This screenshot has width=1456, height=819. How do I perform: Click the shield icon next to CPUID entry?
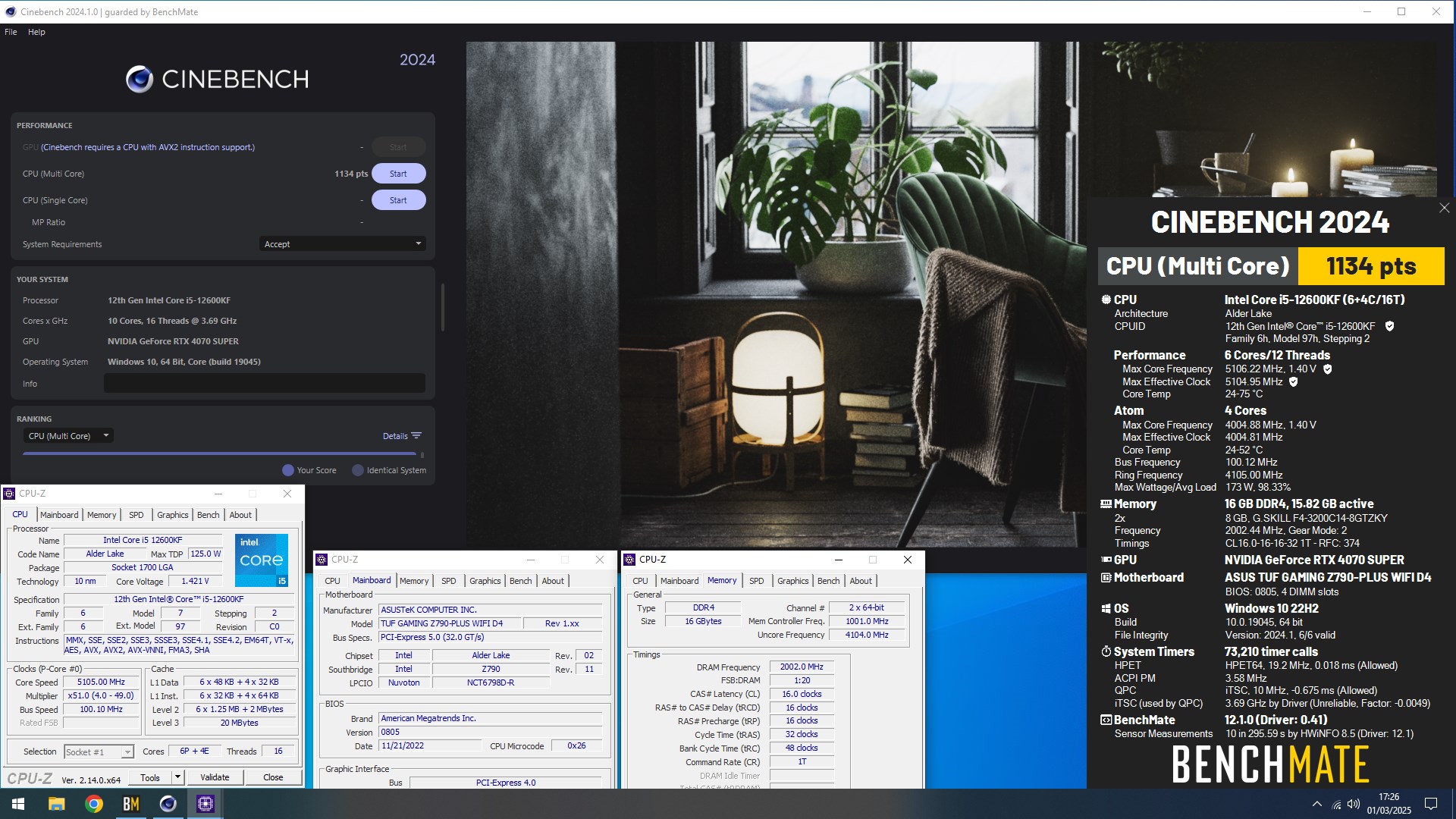pyautogui.click(x=1389, y=326)
